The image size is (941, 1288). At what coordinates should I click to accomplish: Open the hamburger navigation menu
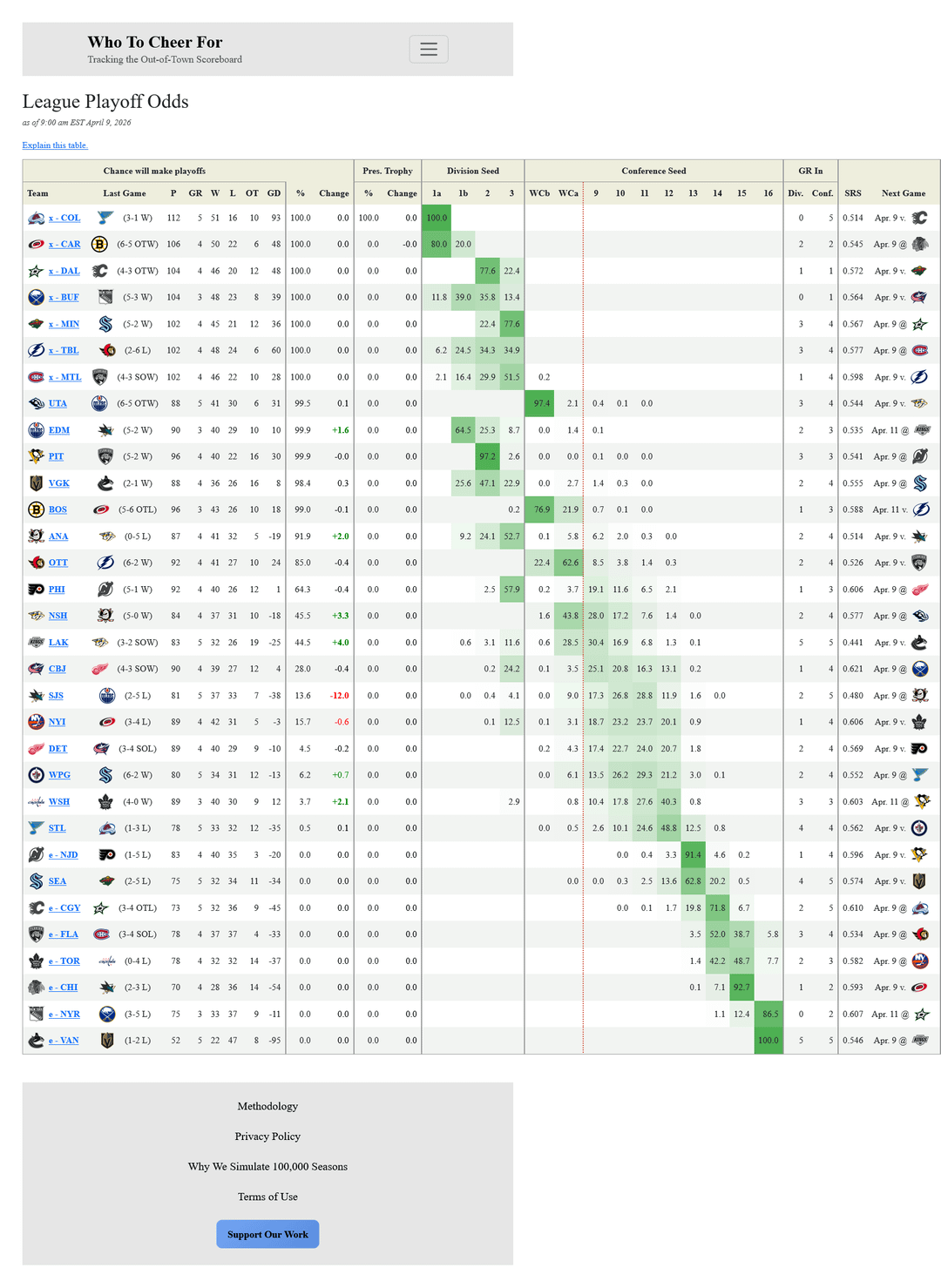[429, 50]
